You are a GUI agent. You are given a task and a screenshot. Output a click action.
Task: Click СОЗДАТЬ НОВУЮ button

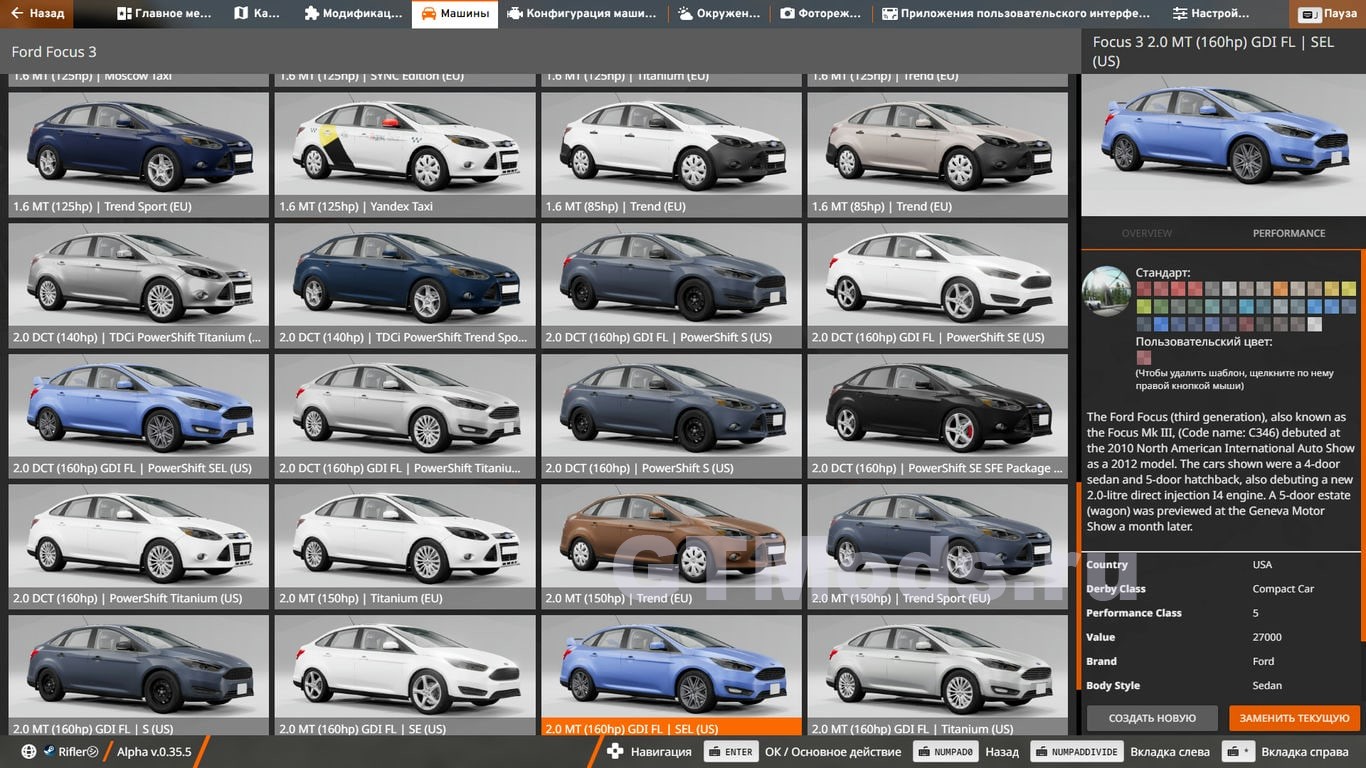[1152, 718]
